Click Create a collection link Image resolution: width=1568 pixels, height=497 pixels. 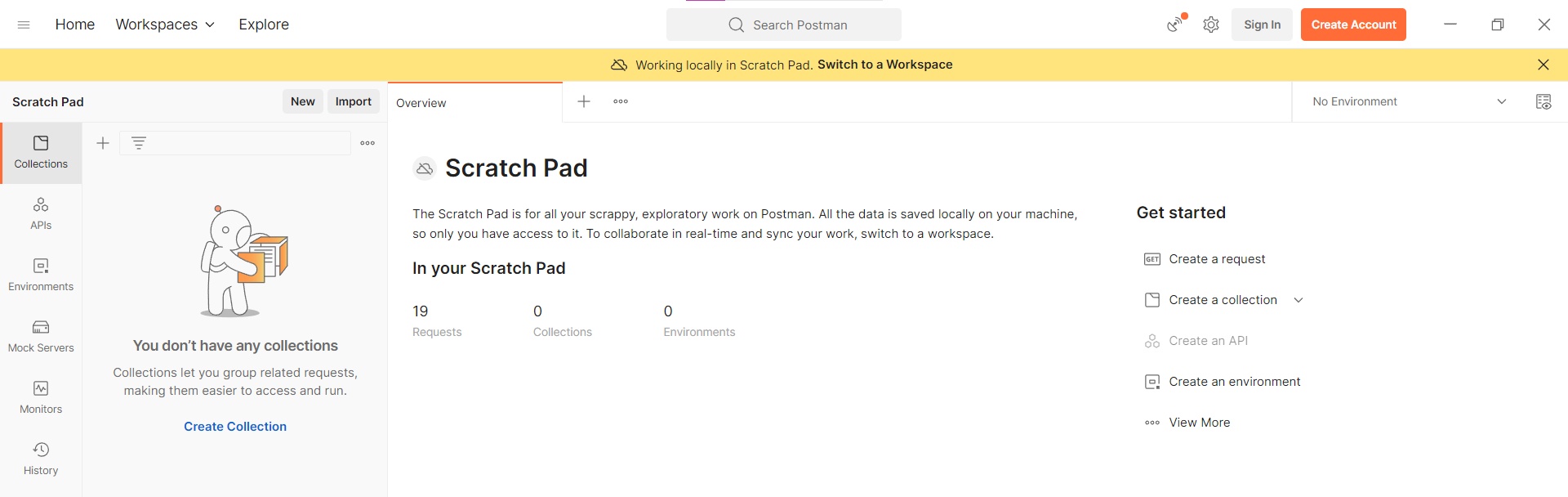pyautogui.click(x=1223, y=300)
